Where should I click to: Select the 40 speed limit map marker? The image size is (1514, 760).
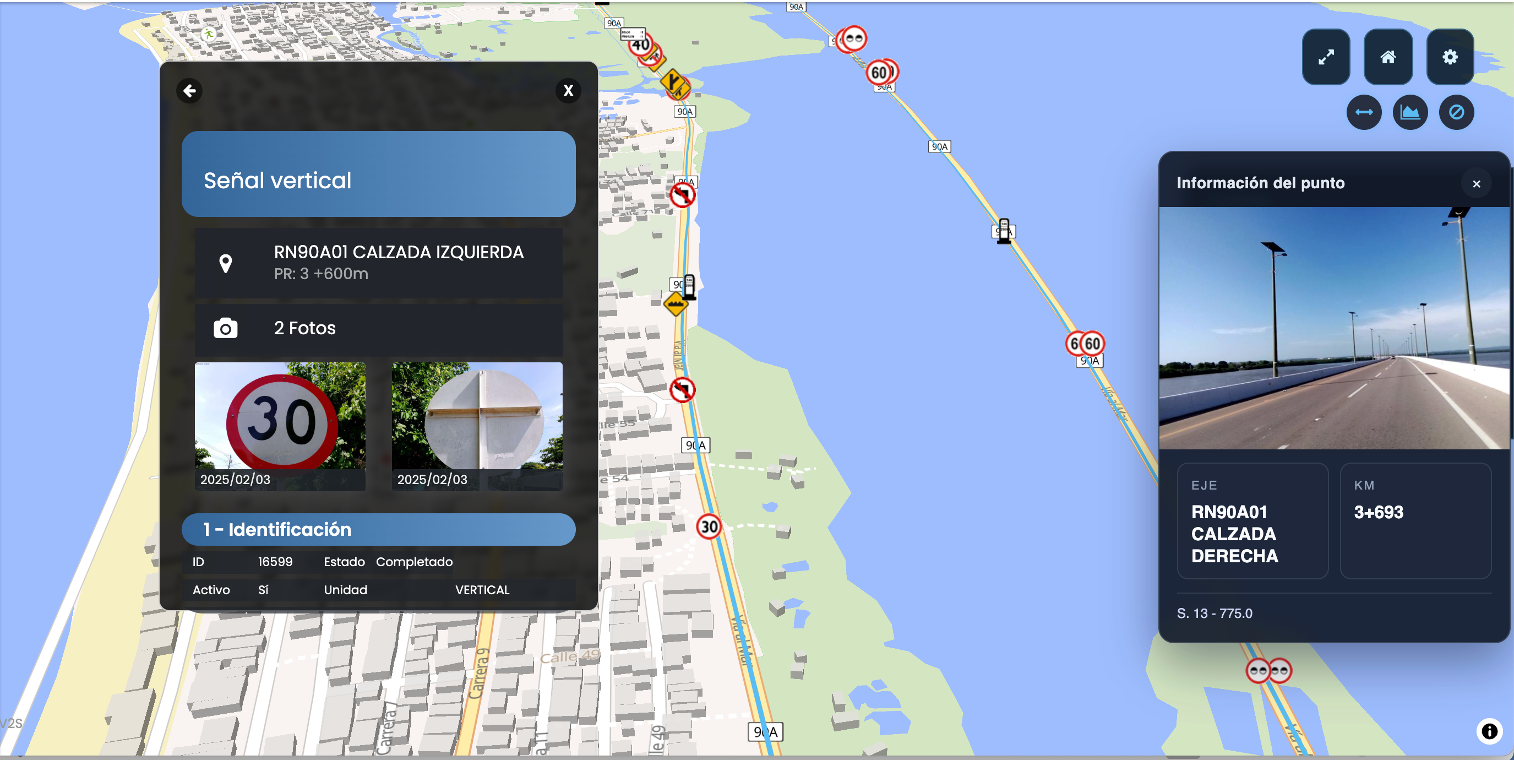[640, 45]
